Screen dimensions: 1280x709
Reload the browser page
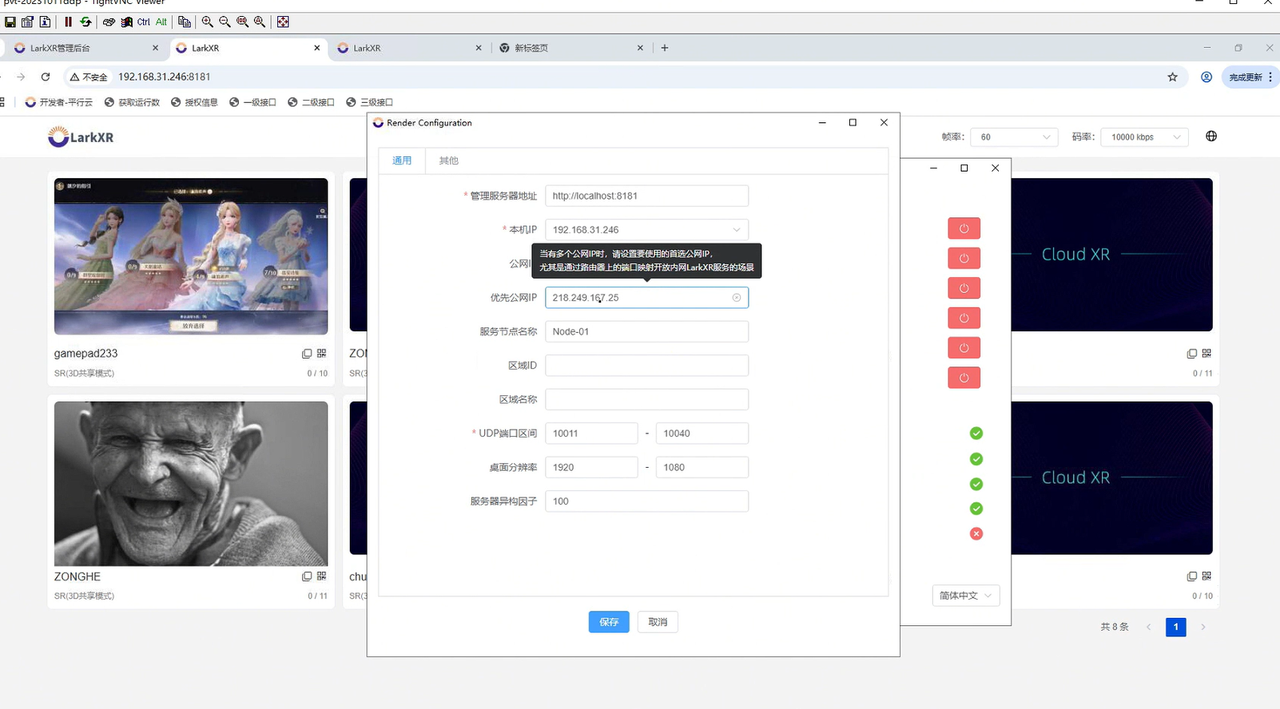[45, 77]
